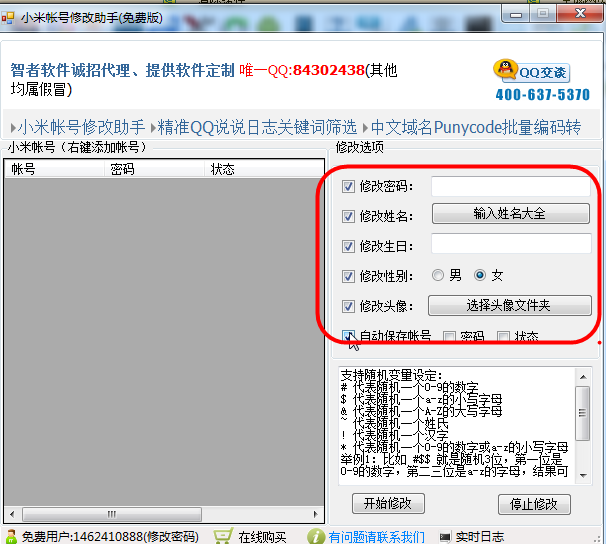Toggle the 修改密码 checkbox

click(x=348, y=187)
